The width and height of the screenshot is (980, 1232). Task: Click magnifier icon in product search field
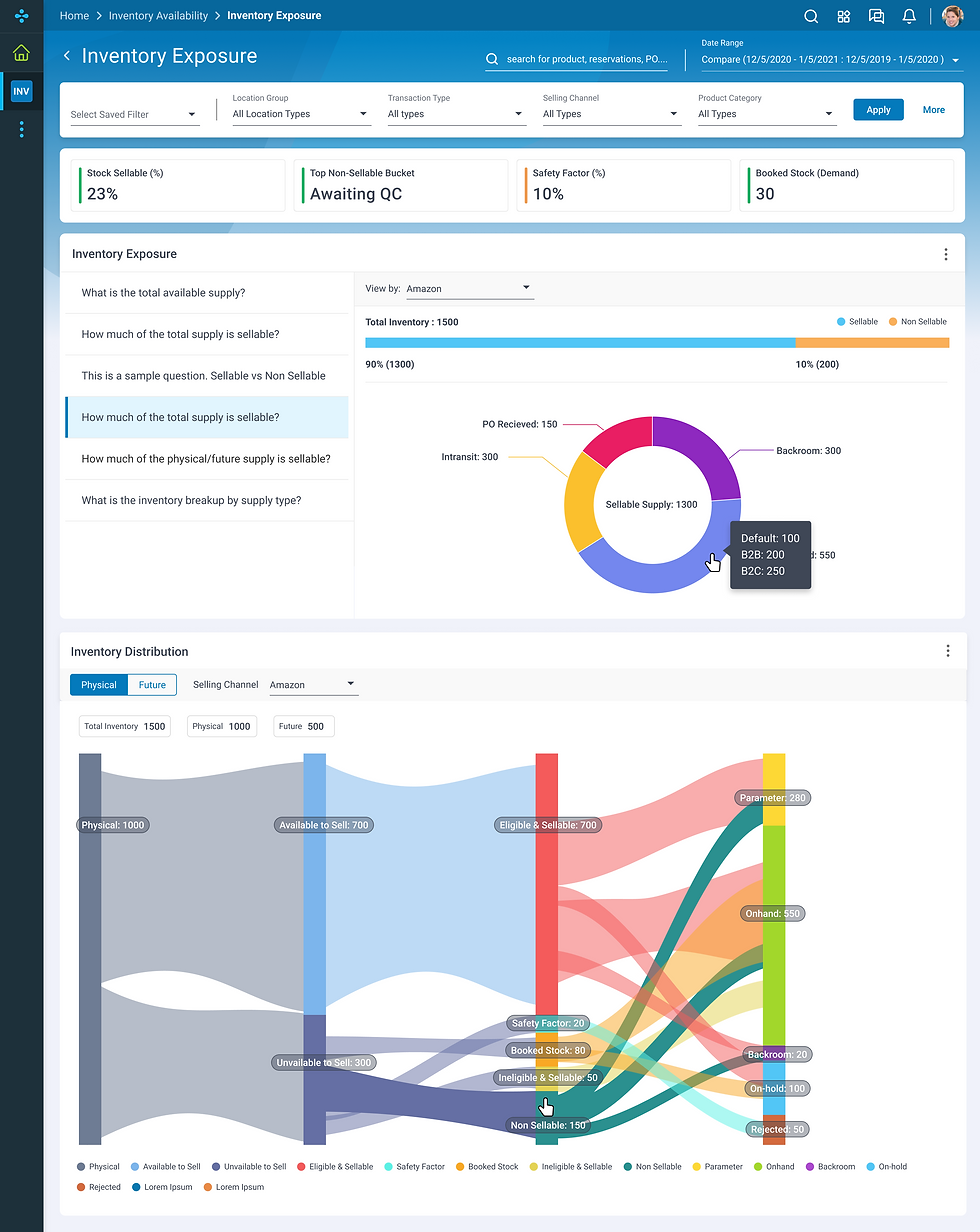pyautogui.click(x=492, y=59)
